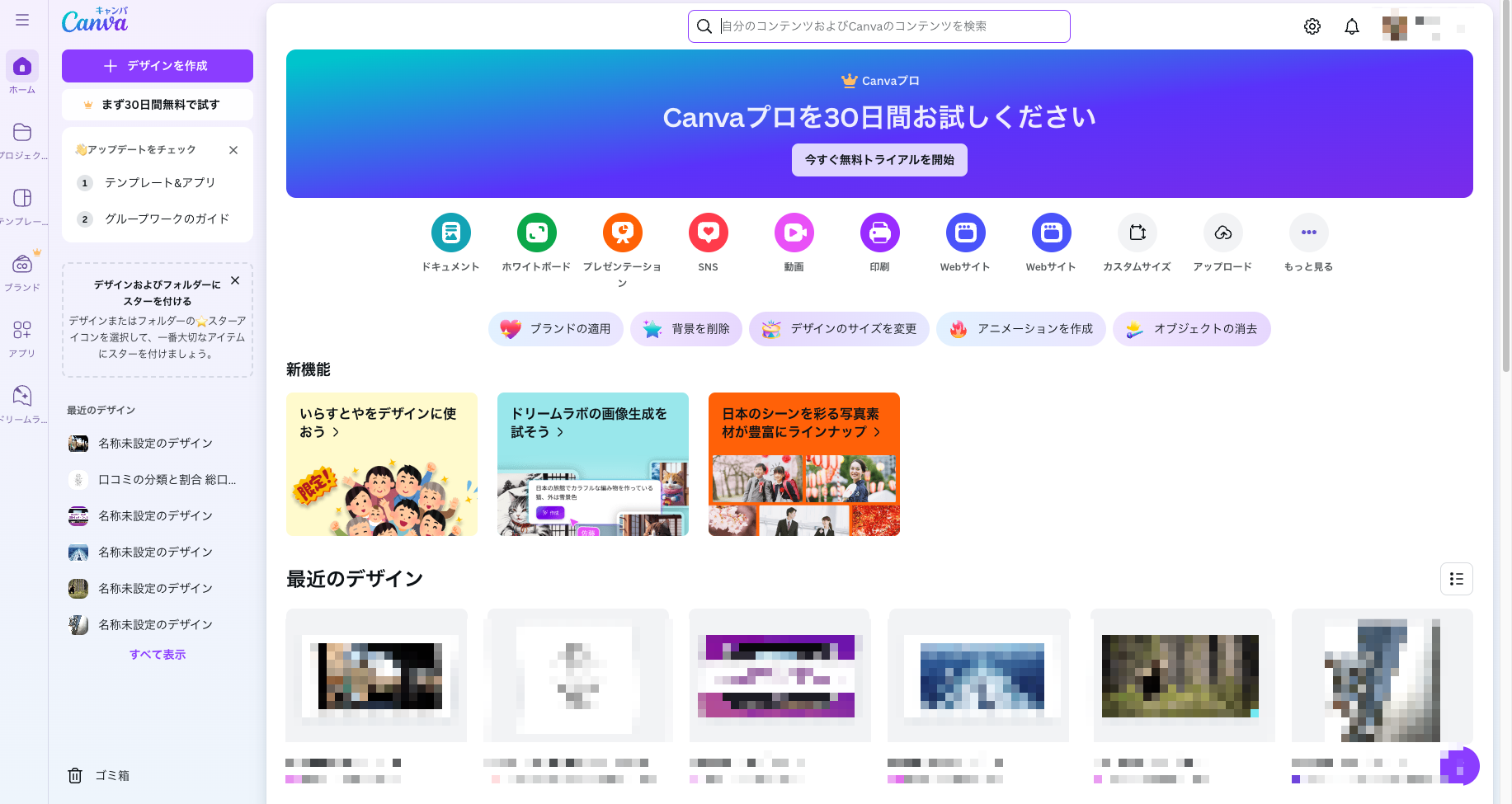Select the SNS design type icon
This screenshot has width=1512, height=804.
(x=709, y=233)
